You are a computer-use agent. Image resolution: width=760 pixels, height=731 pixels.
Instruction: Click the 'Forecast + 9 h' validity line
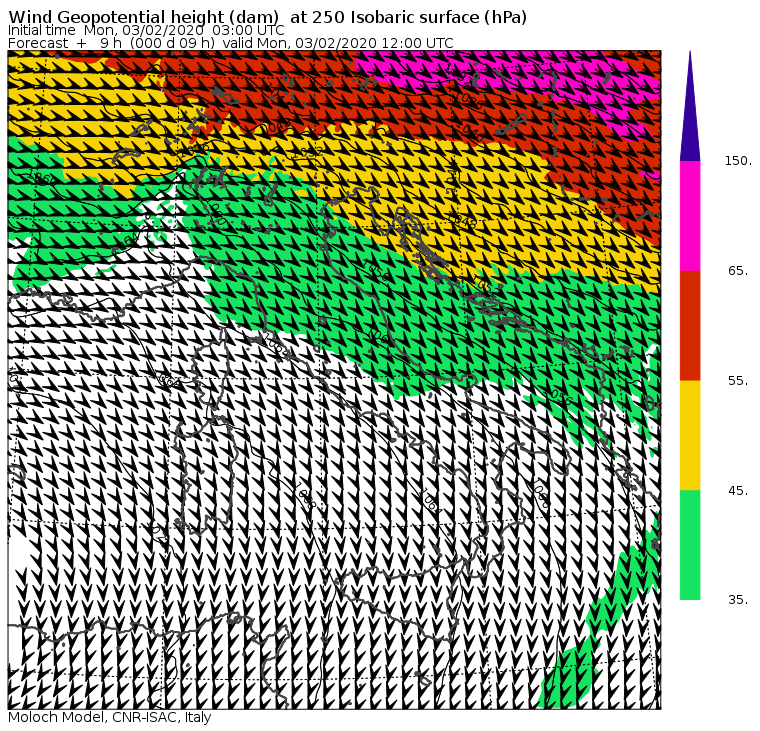(x=231, y=43)
